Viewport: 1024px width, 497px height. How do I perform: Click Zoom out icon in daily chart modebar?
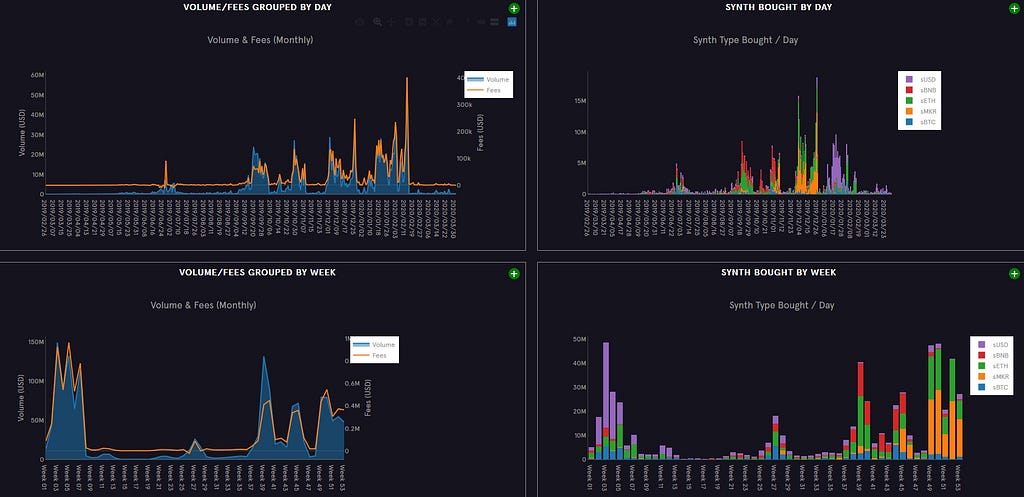(x=423, y=22)
